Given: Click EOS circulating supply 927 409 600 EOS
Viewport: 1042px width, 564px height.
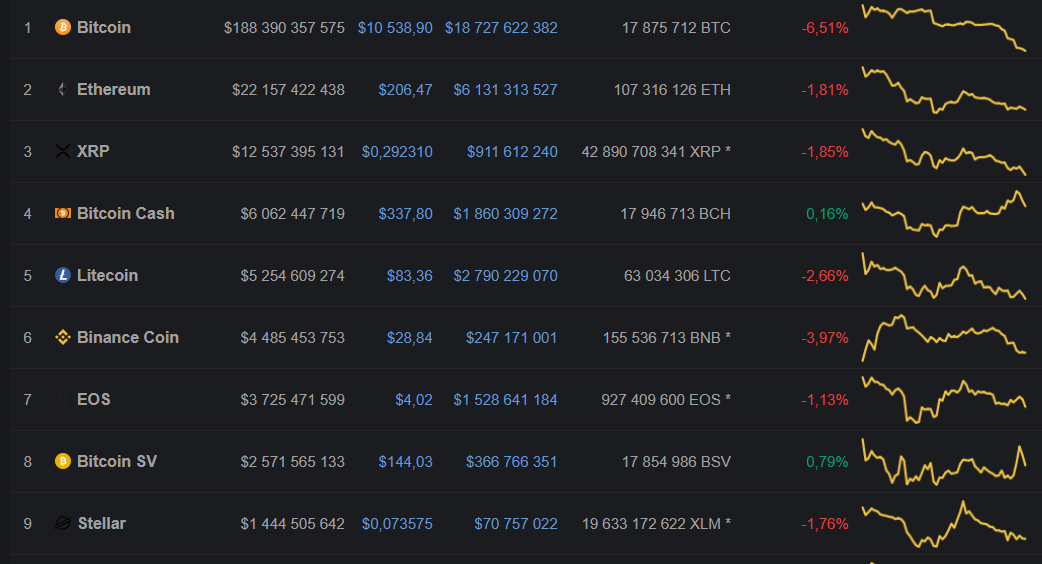Looking at the screenshot, I should (665, 399).
